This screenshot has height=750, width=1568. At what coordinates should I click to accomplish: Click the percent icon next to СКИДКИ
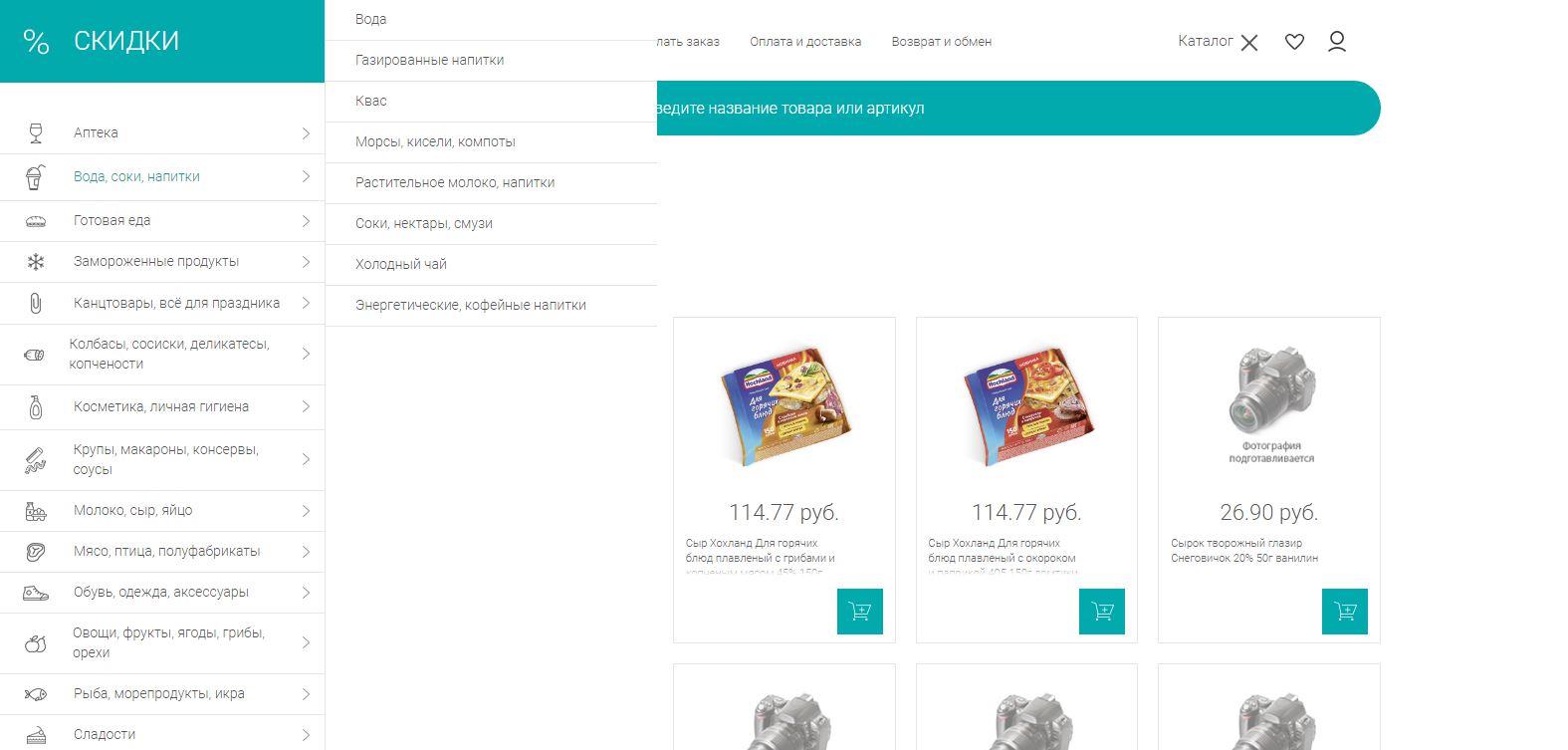point(36,42)
